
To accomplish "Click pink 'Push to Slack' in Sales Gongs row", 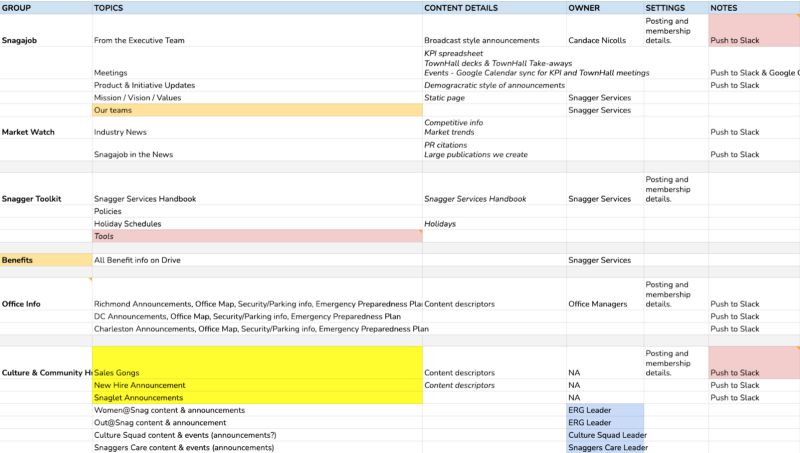I will [x=754, y=363].
